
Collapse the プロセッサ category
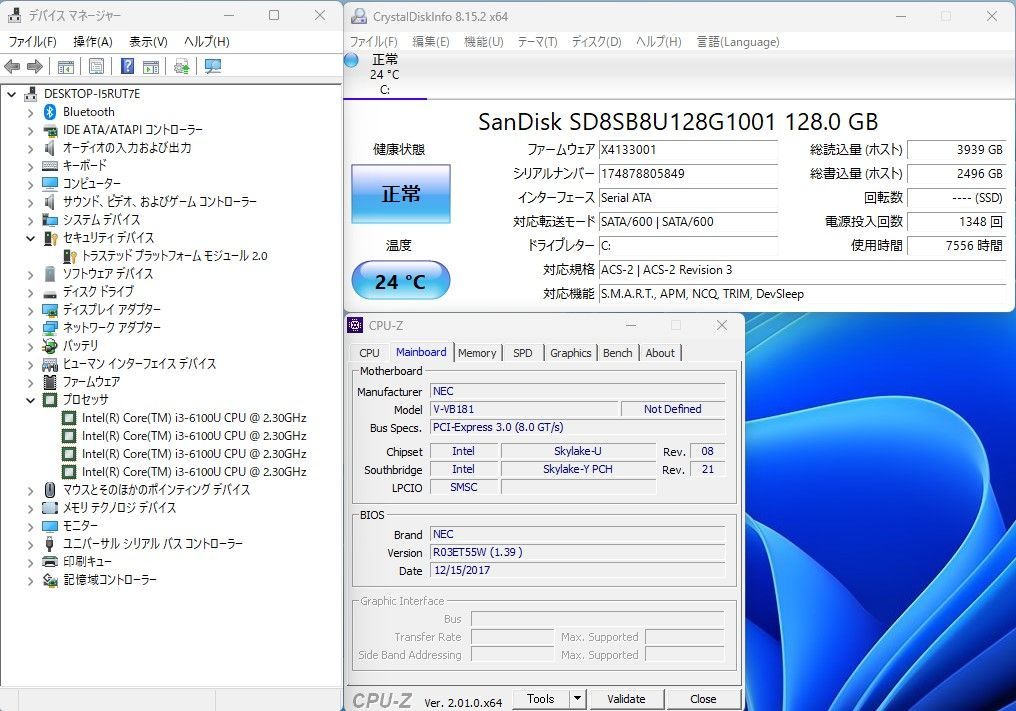click(30, 401)
